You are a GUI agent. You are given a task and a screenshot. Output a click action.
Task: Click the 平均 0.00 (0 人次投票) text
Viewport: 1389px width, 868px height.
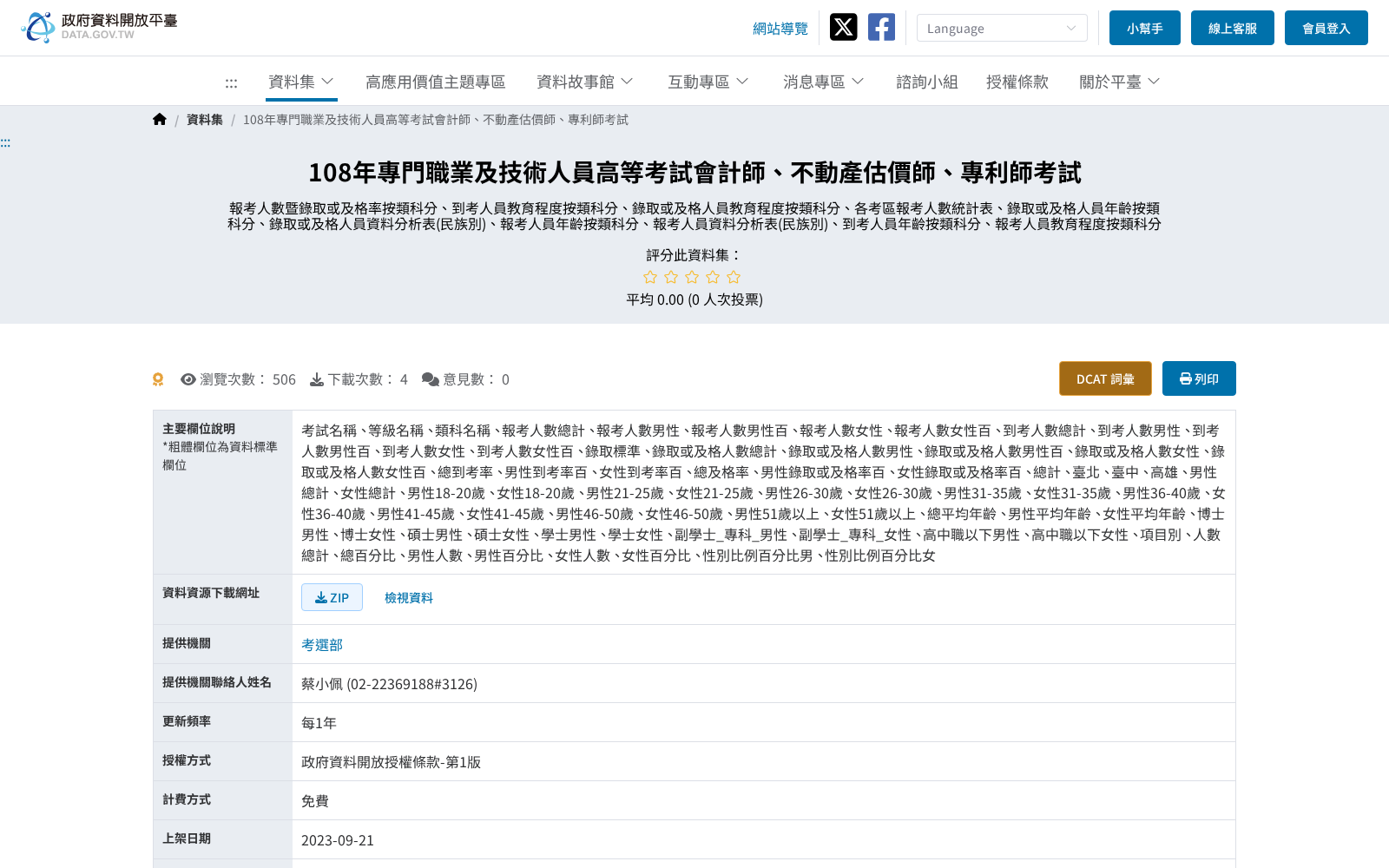[x=694, y=299]
